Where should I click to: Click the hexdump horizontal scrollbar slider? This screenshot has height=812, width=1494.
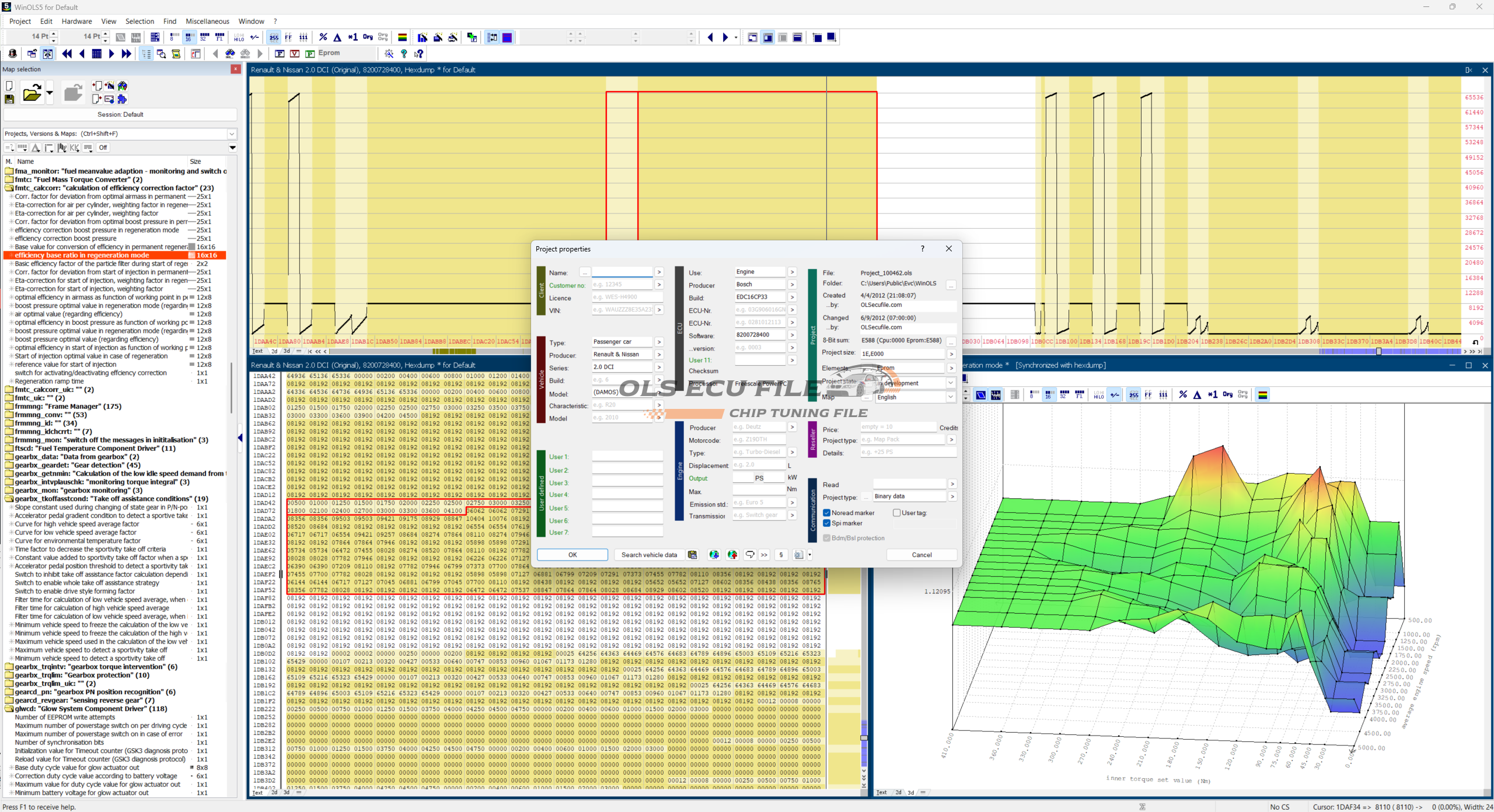point(1378,351)
